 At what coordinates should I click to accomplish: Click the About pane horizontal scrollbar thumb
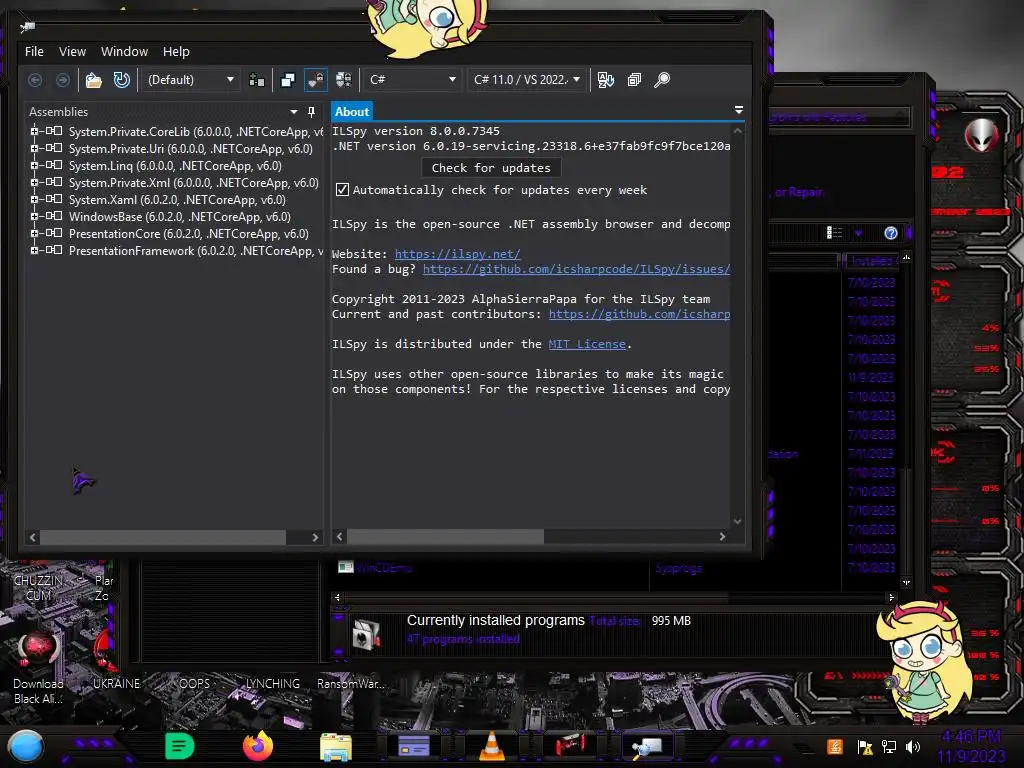pos(445,537)
